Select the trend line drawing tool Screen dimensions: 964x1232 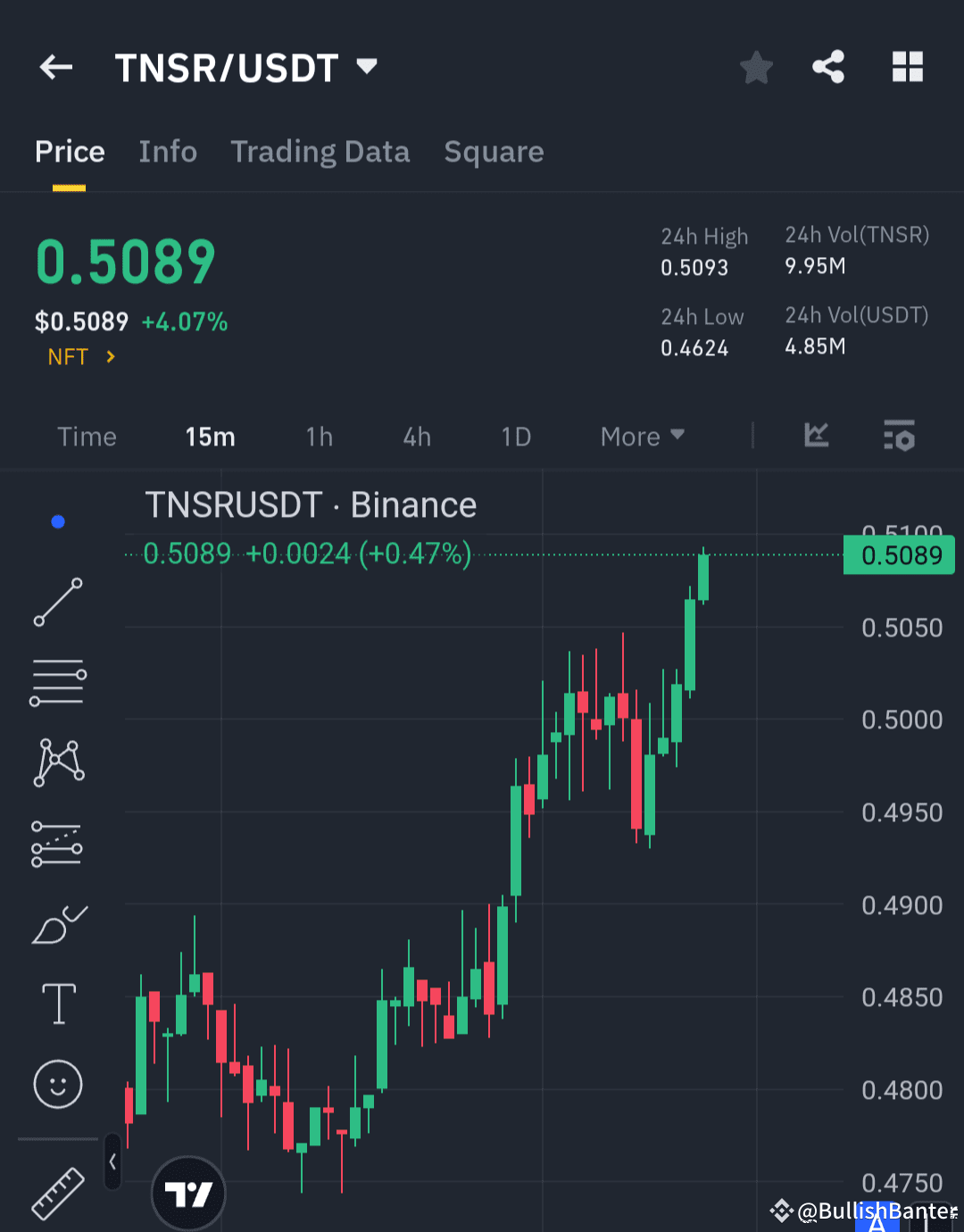[x=57, y=603]
